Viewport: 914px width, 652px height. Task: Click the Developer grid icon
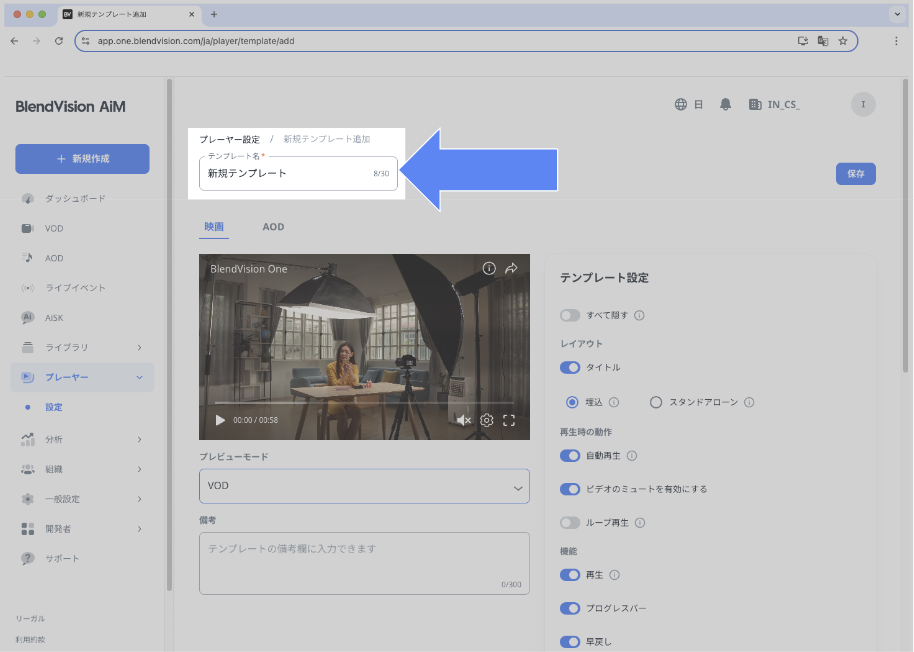pyautogui.click(x=27, y=528)
